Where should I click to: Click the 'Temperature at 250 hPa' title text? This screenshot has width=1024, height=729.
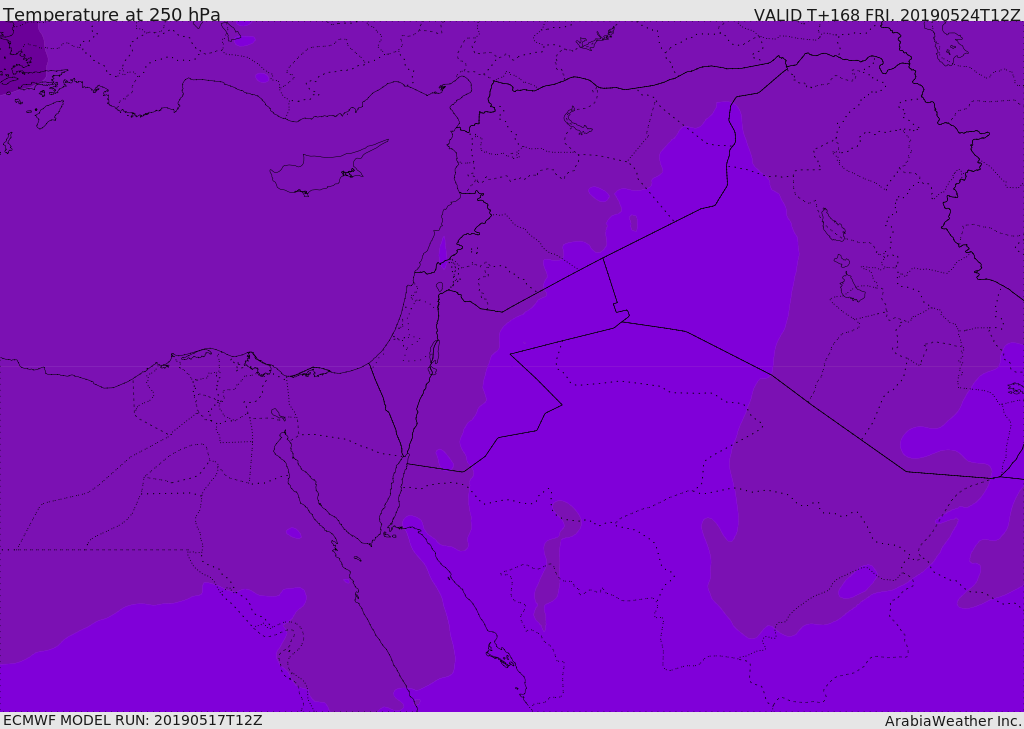coord(112,14)
